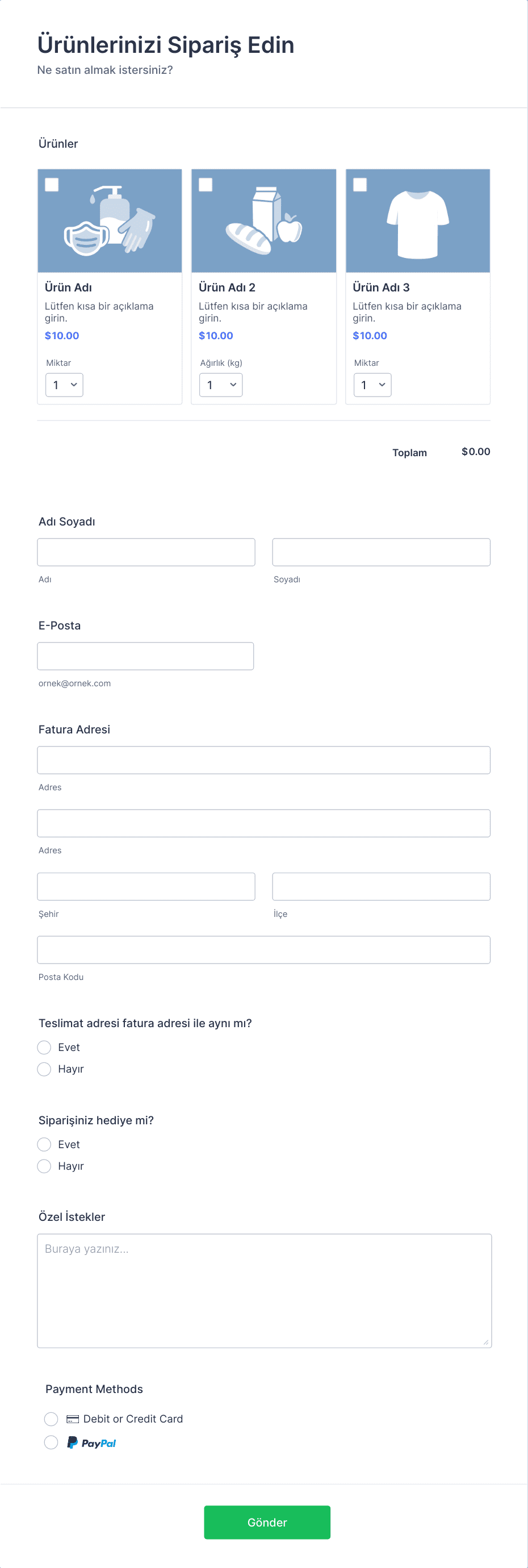Click the t-shirt image for Ürün Adı 3
Screen dimensions: 528x1568
click(x=418, y=220)
